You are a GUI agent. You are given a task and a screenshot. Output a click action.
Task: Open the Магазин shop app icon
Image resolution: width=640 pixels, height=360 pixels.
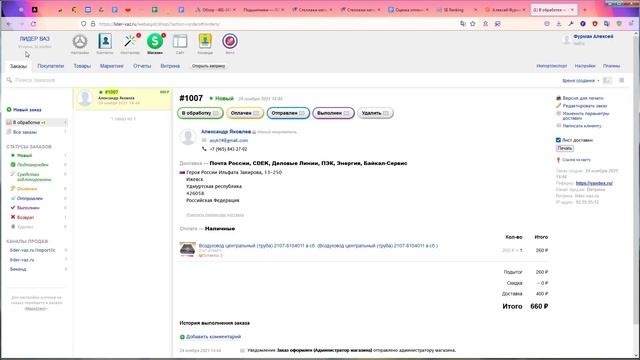[x=155, y=41]
